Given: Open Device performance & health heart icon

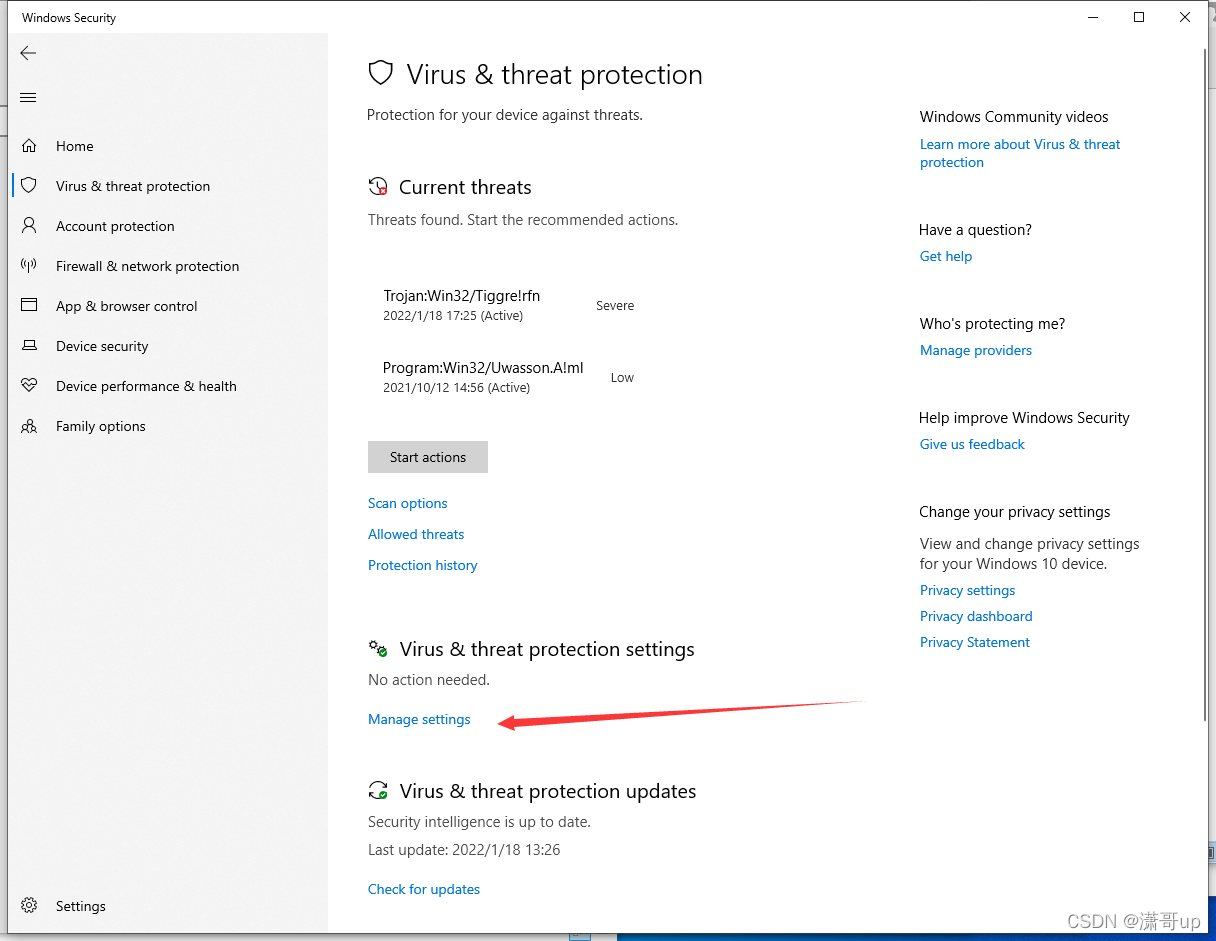Looking at the screenshot, I should 29,386.
